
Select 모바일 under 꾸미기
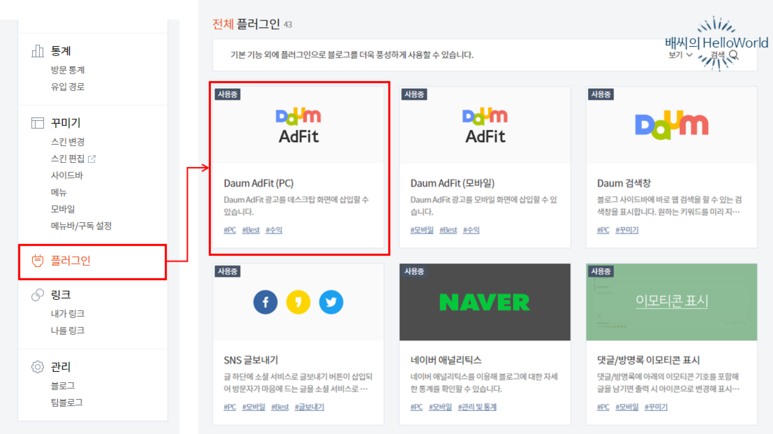click(63, 209)
